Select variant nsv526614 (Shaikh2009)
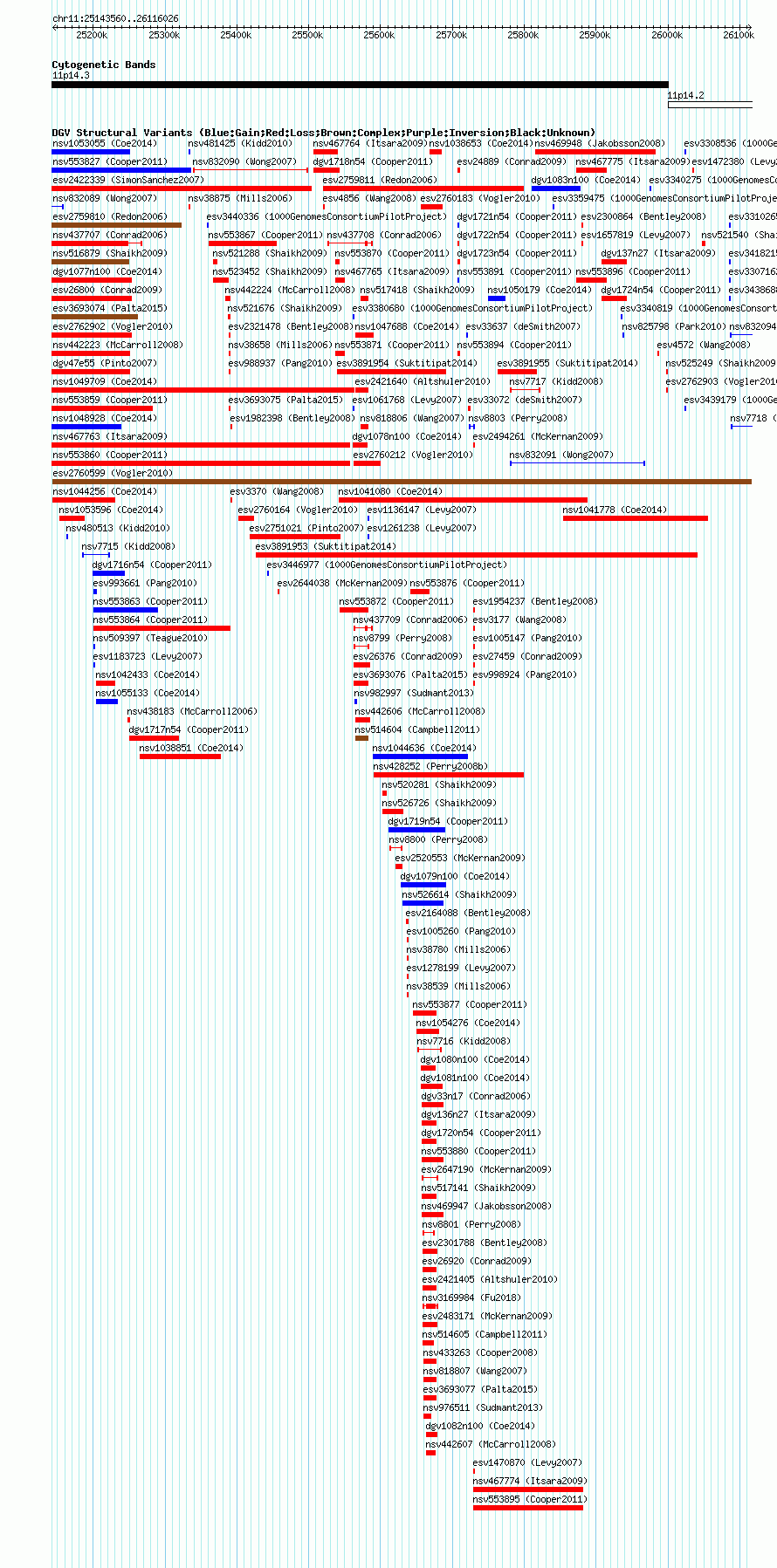The width and height of the screenshot is (777, 1568). (x=459, y=894)
